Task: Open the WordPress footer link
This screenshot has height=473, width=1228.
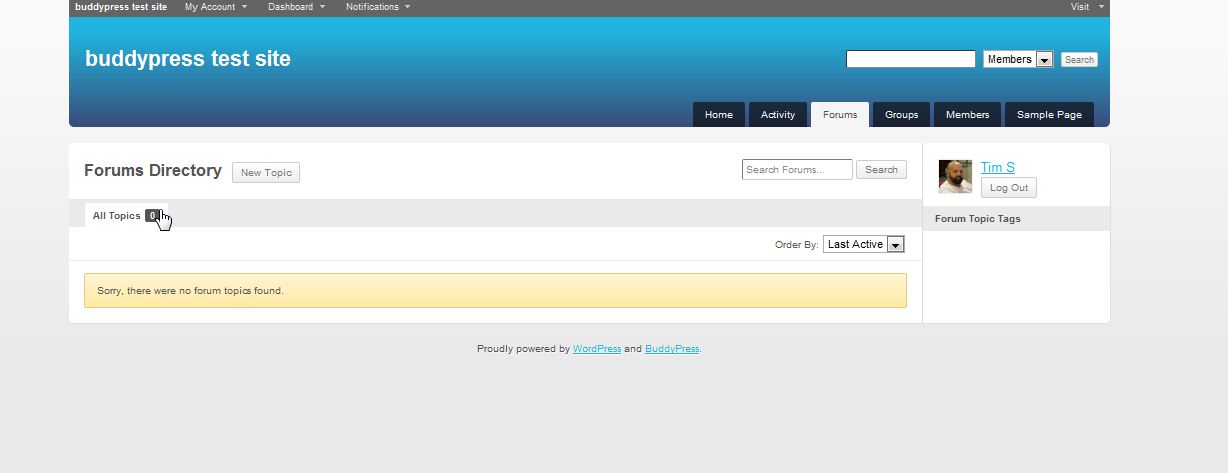Action: click(597, 349)
